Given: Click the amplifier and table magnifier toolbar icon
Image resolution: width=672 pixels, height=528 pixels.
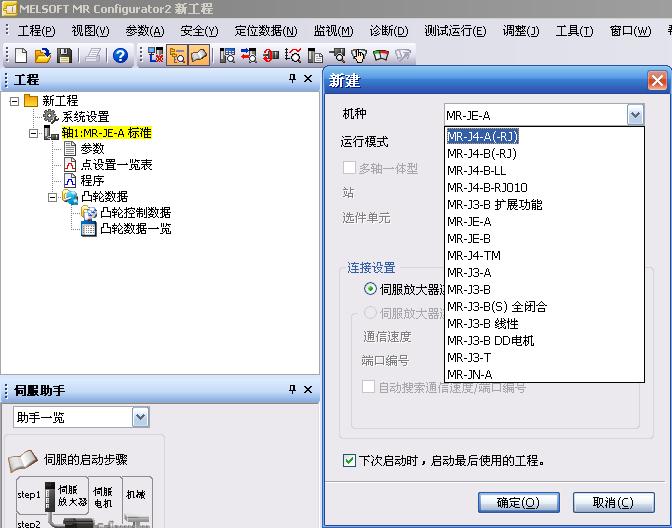Looking at the screenshot, I should coord(227,55).
